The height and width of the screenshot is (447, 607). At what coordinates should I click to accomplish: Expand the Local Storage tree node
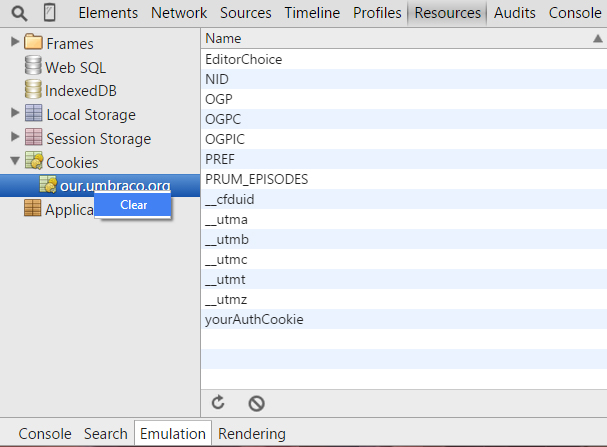pos(14,114)
